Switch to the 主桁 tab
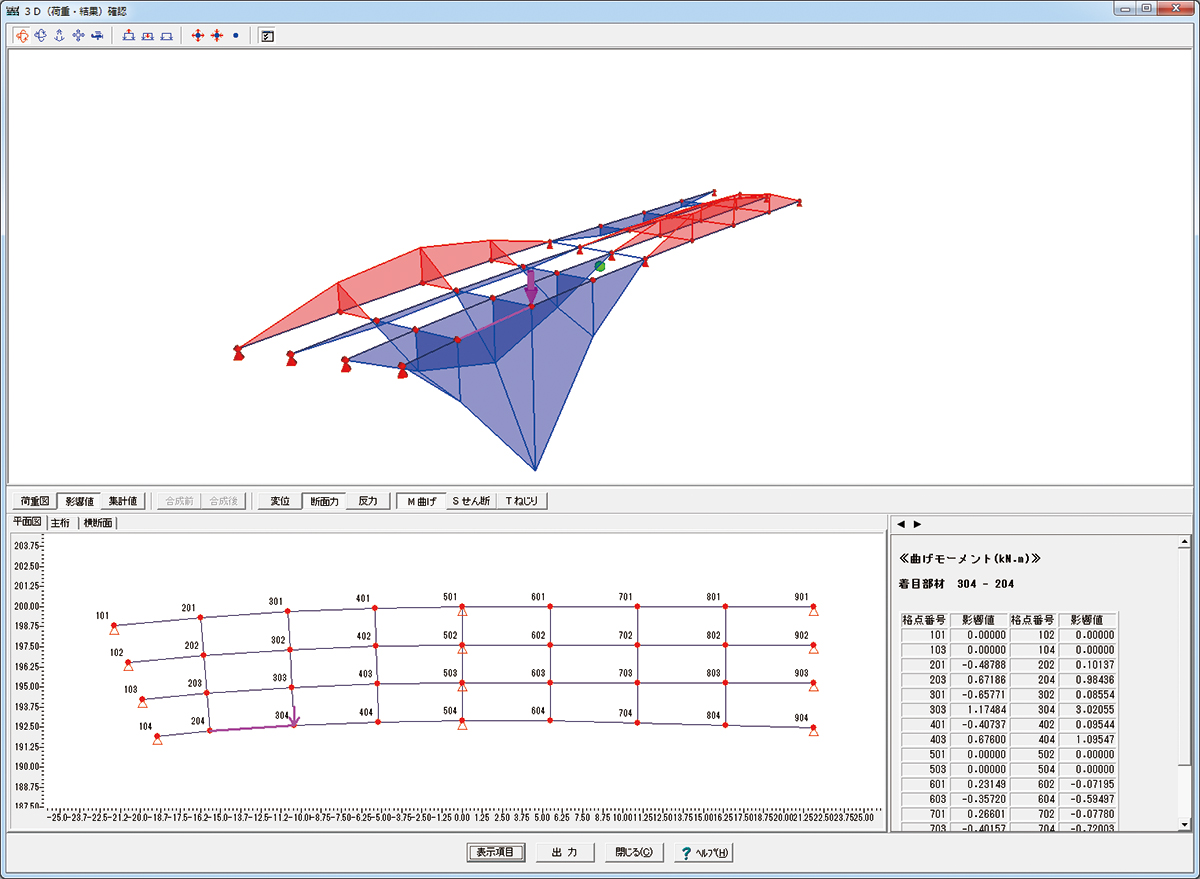 click(x=61, y=523)
